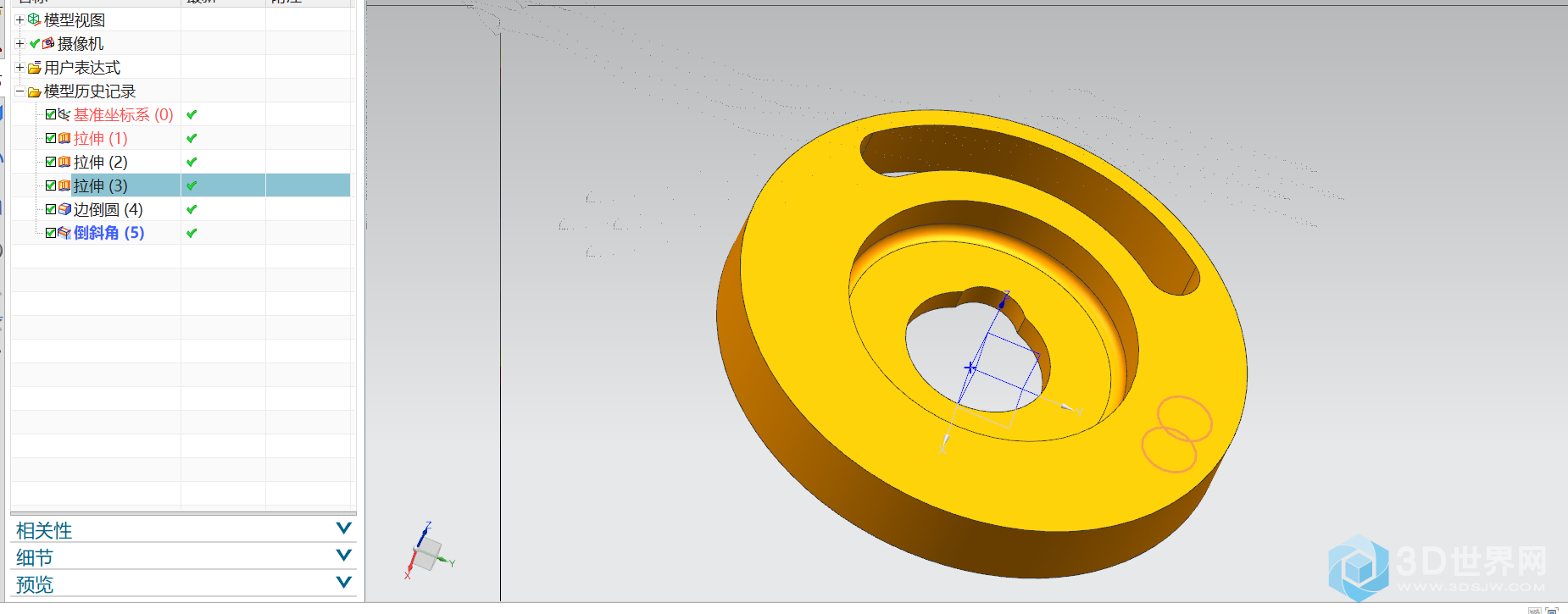Image resolution: width=1568 pixels, height=614 pixels.
Task: Uncheck the 拉伸 (2) feature checkbox
Action: coord(51,162)
